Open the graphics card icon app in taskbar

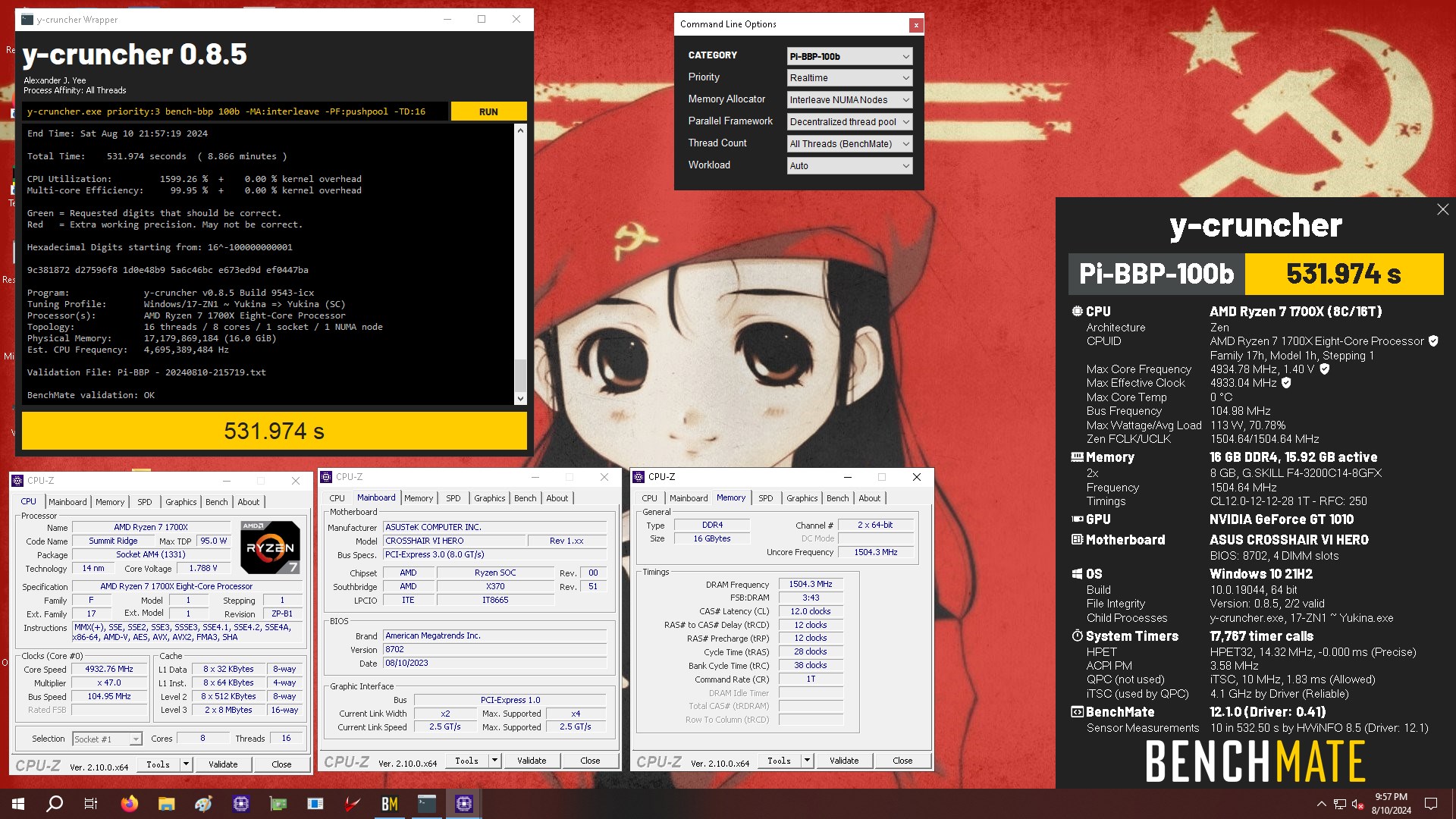pos(278,804)
